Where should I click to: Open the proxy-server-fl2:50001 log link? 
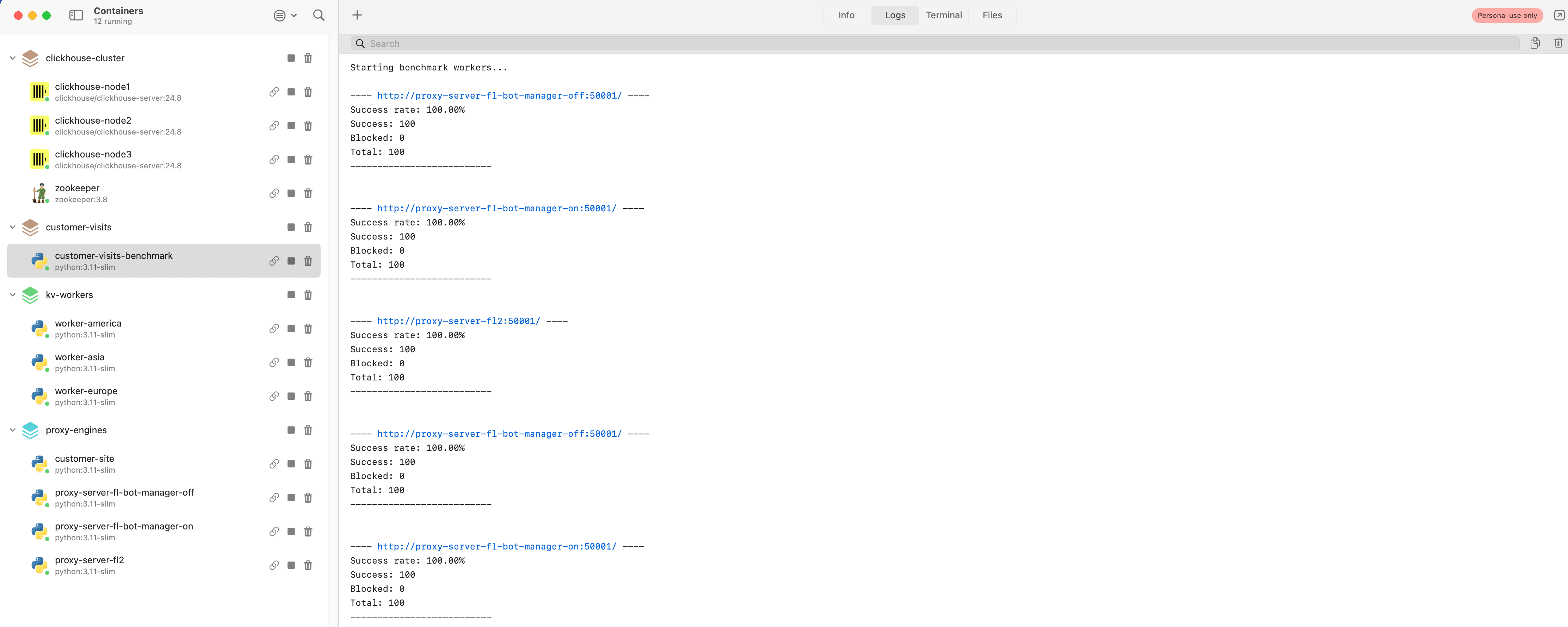point(458,321)
